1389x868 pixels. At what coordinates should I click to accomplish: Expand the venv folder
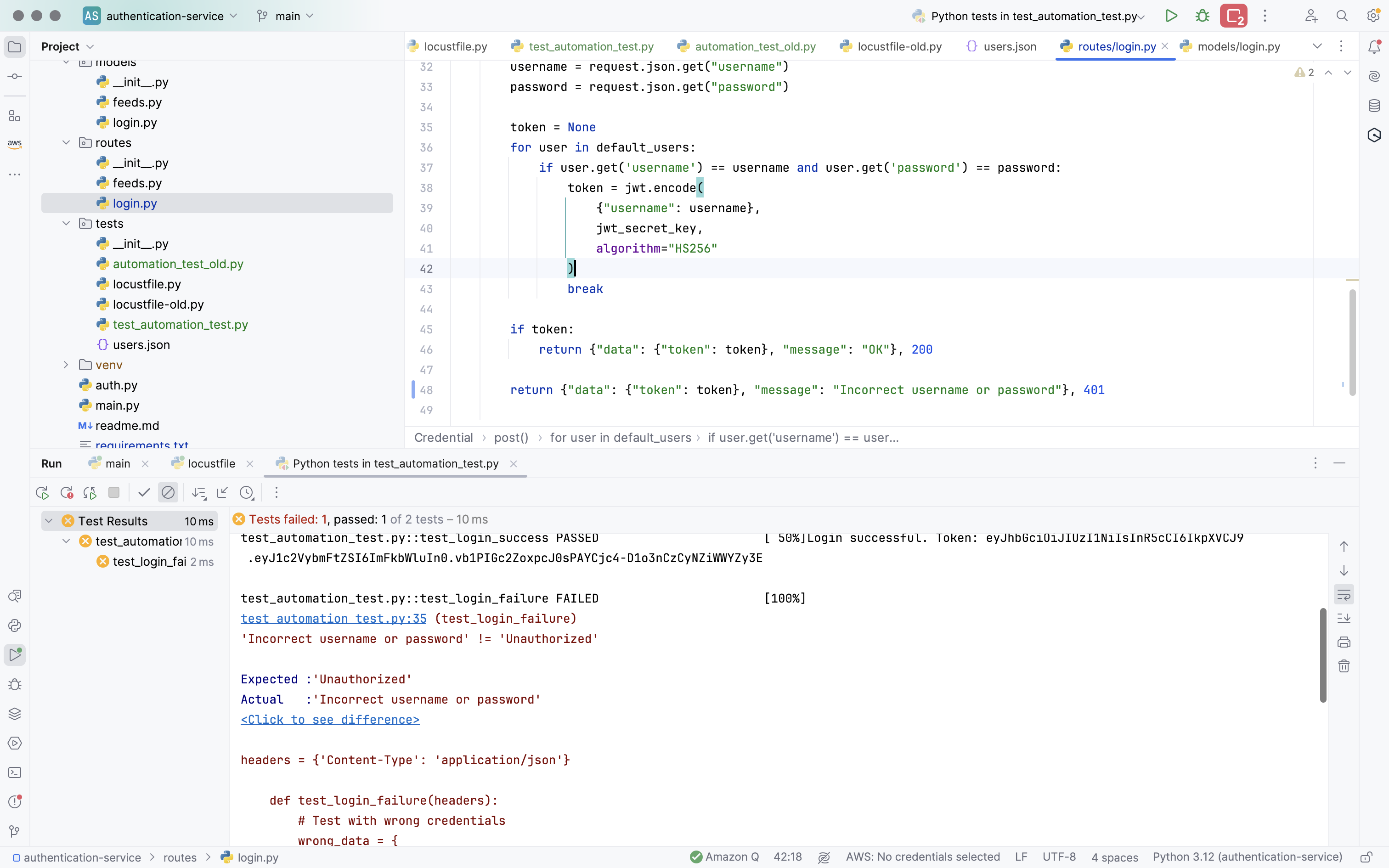66,365
